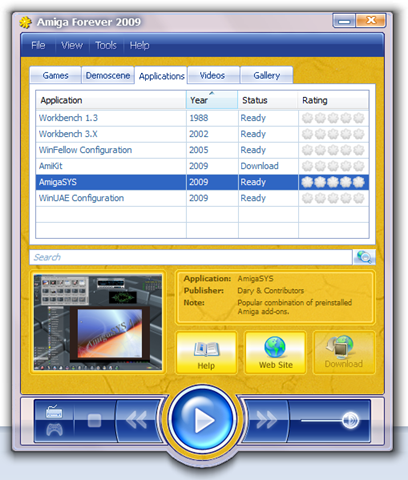Open the Web Site globe button
The height and width of the screenshot is (480, 408).
(276, 353)
